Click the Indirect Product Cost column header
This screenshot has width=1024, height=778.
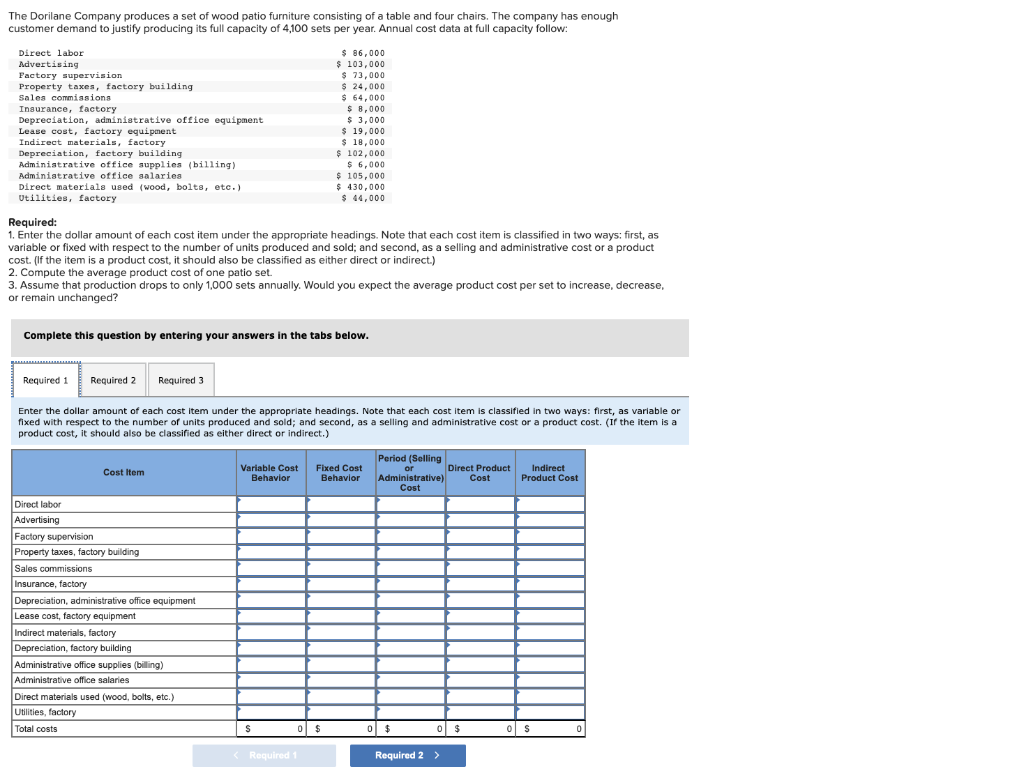(x=550, y=473)
